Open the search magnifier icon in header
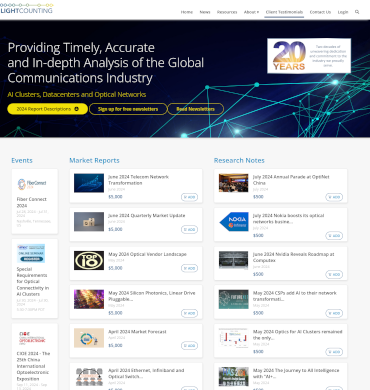This screenshot has width=370, height=390. tap(357, 12)
